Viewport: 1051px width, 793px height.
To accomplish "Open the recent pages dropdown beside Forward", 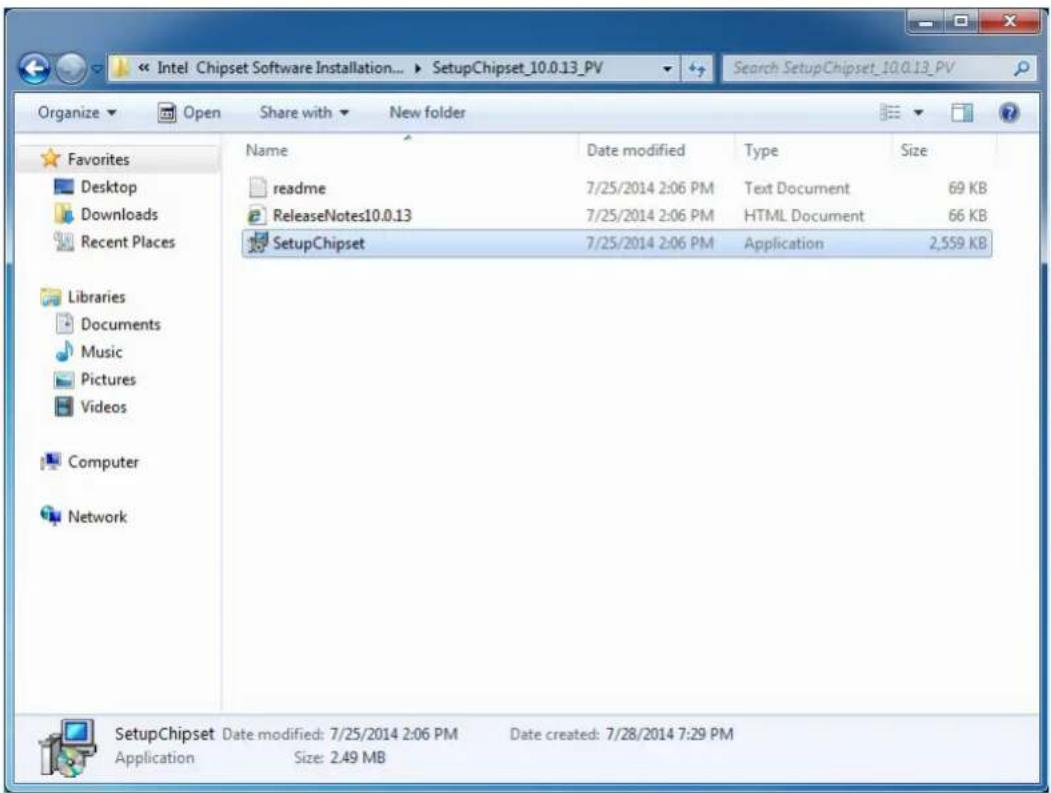I will (x=97, y=68).
